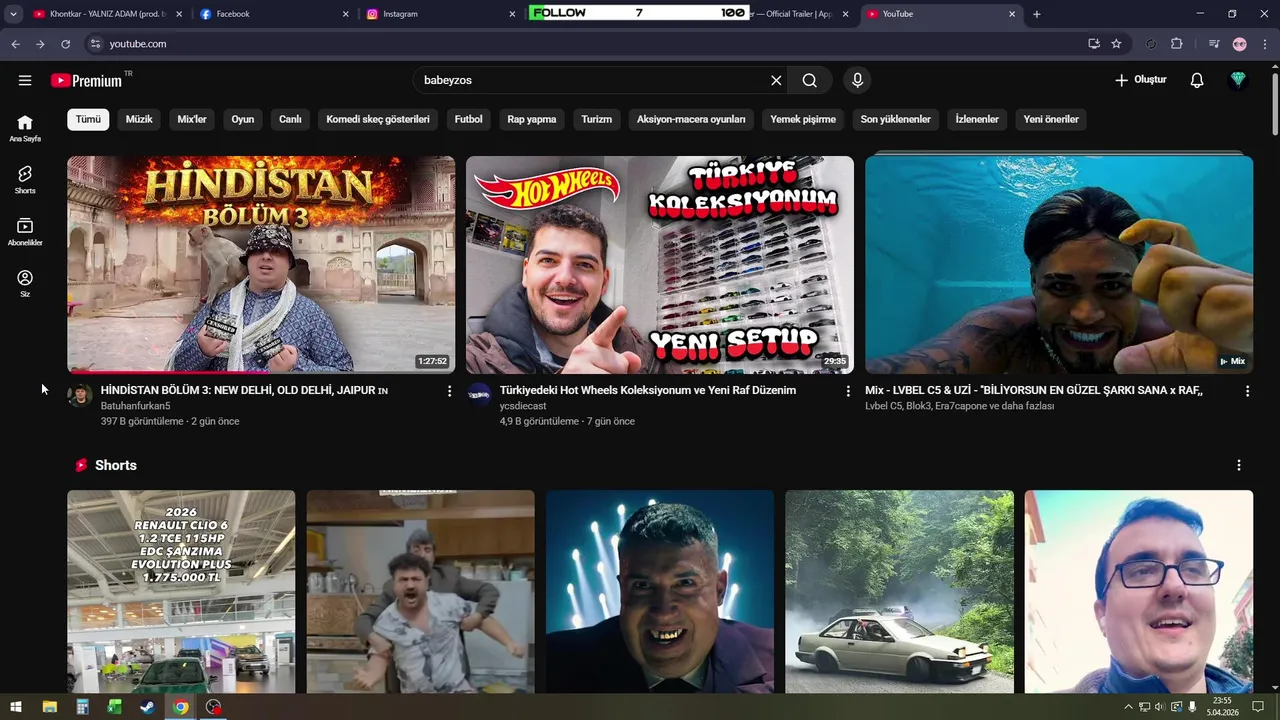Select the Canlı filter chip

point(290,119)
